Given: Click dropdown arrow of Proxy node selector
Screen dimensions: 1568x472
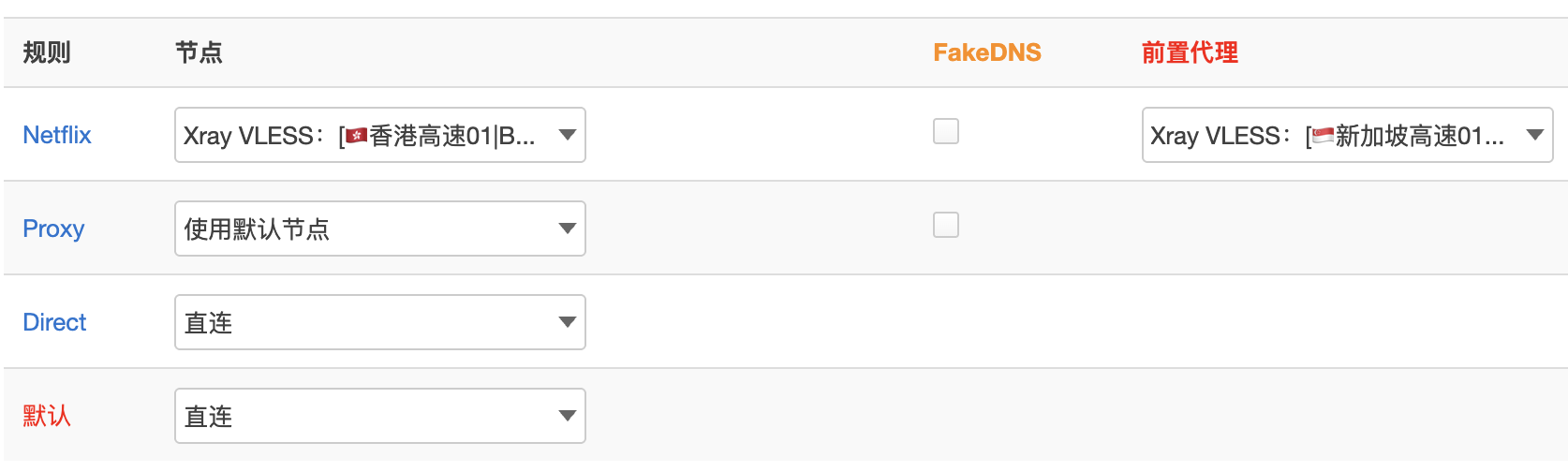Looking at the screenshot, I should point(567,229).
